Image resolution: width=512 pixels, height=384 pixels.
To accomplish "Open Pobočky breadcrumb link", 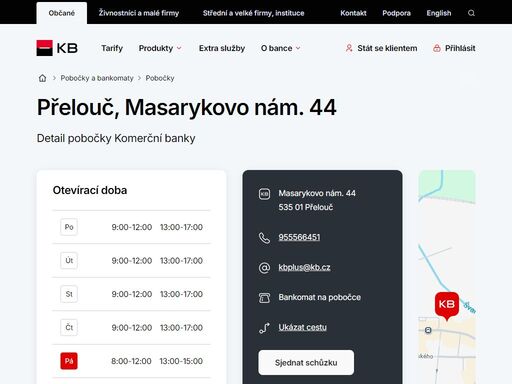I will tap(160, 78).
